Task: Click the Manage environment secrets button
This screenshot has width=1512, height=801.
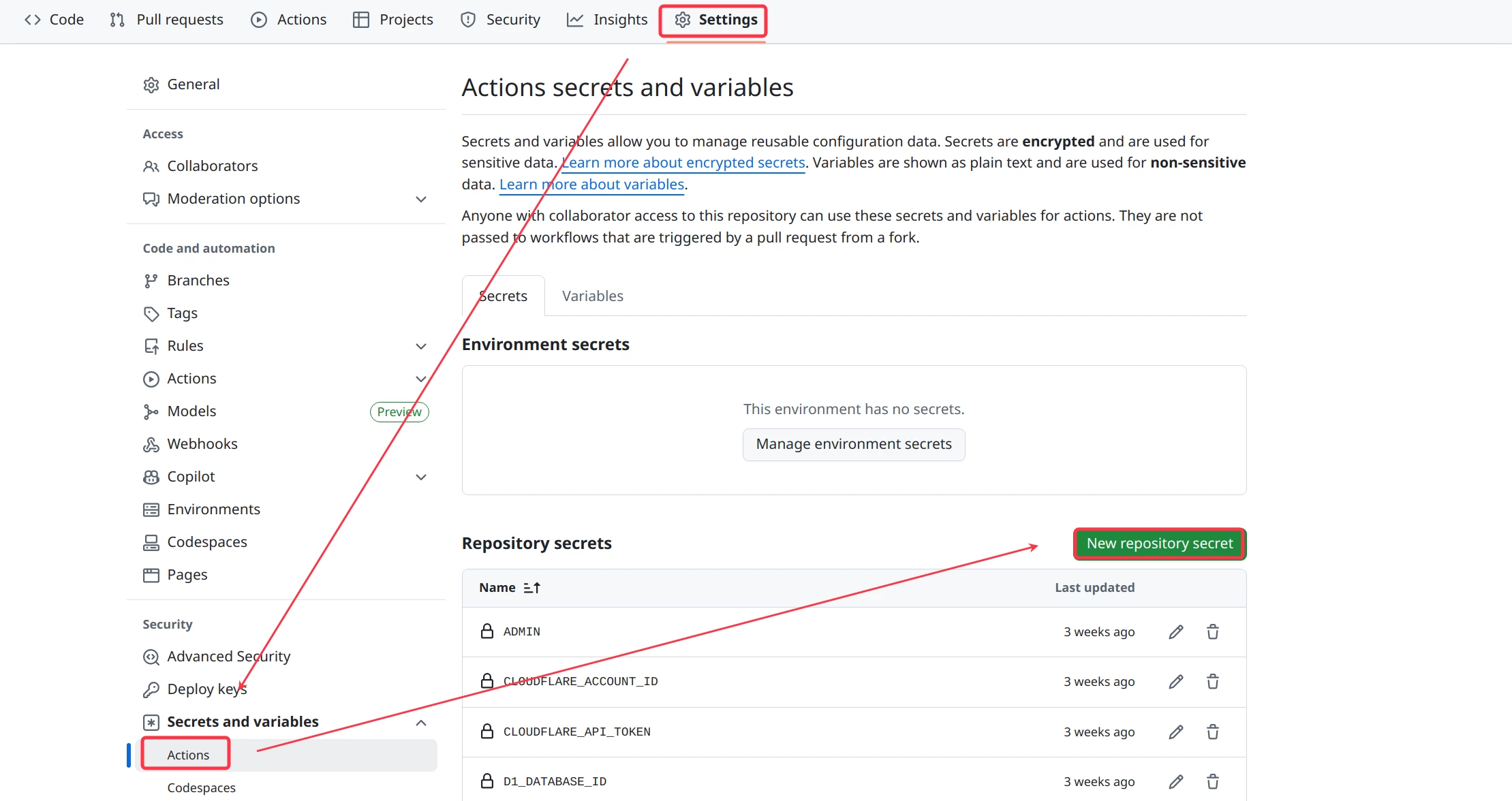Action: 853,444
